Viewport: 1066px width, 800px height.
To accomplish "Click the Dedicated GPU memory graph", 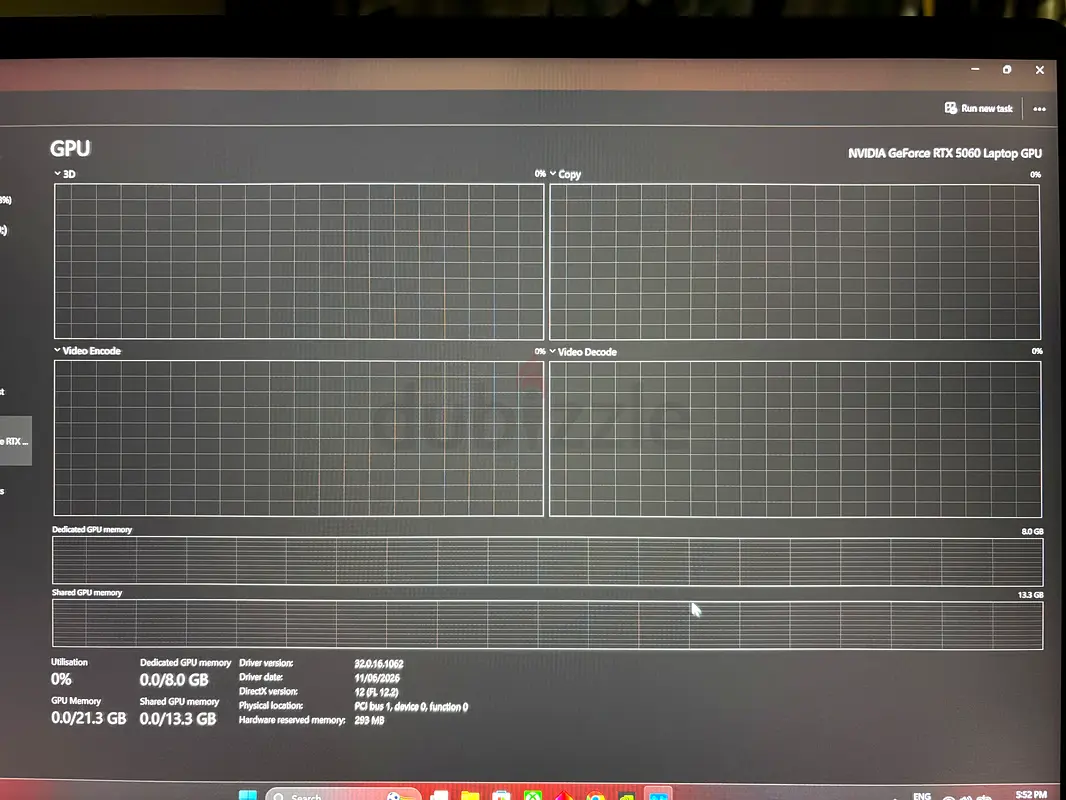I will (x=547, y=561).
